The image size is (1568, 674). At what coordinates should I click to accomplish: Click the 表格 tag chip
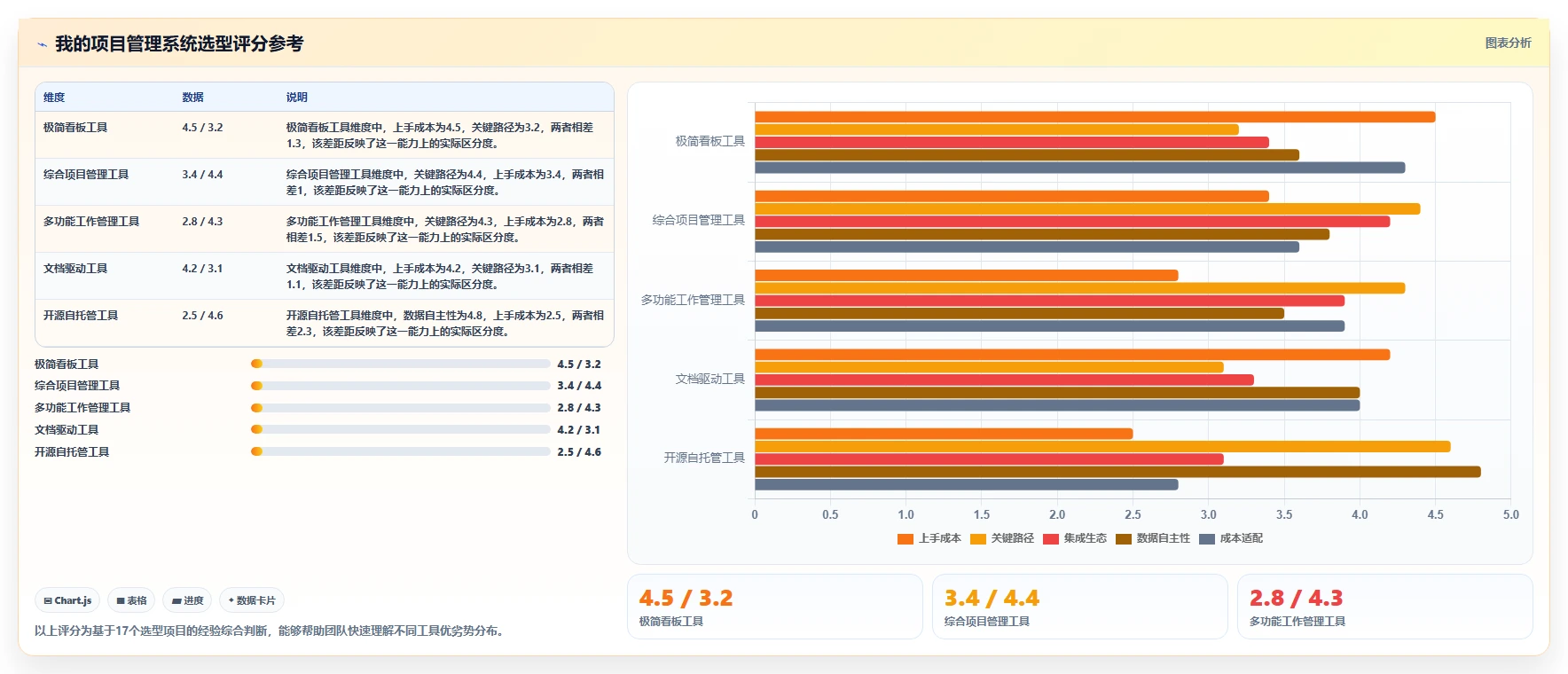131,600
